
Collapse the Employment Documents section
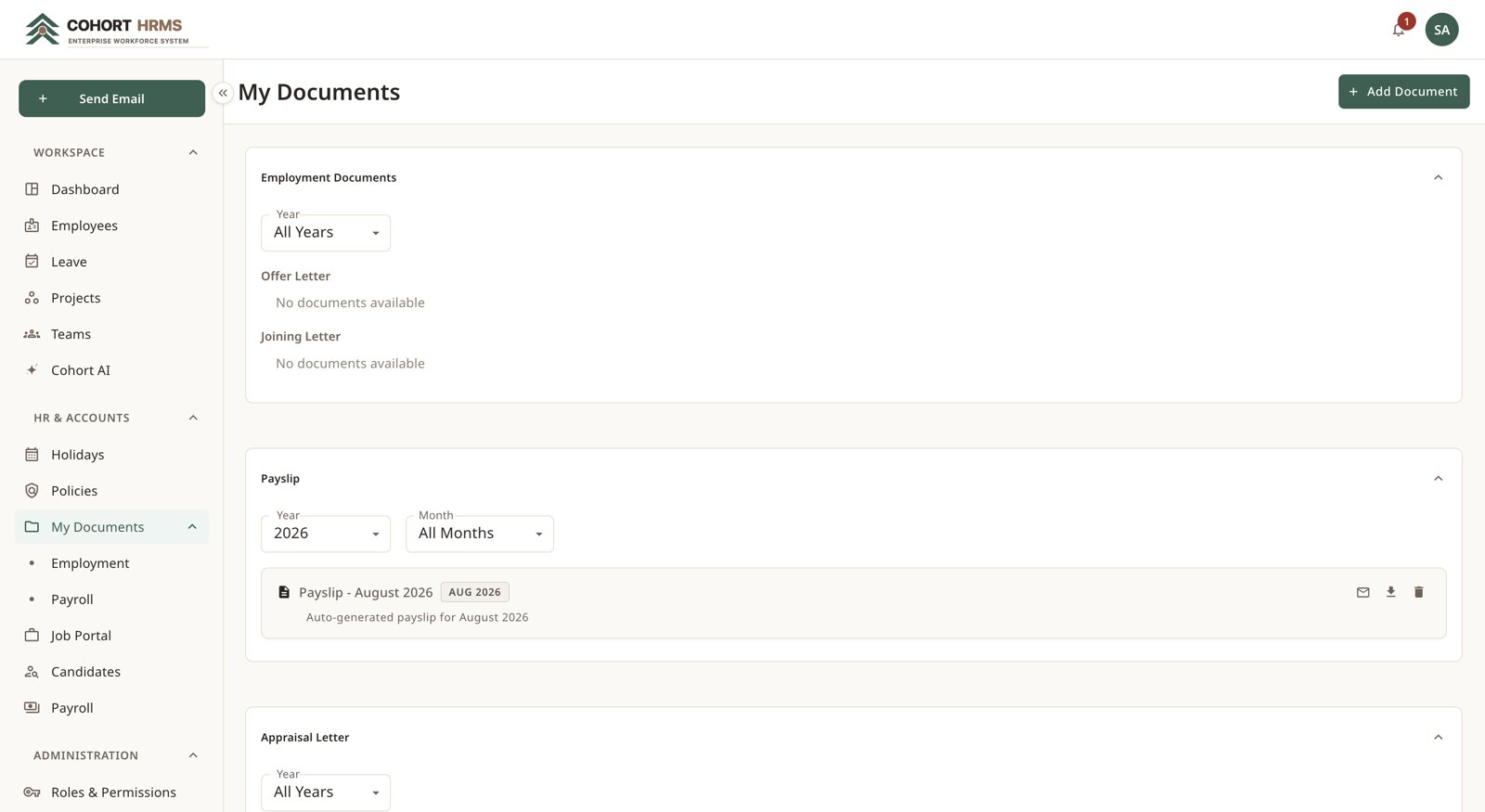pyautogui.click(x=1438, y=178)
